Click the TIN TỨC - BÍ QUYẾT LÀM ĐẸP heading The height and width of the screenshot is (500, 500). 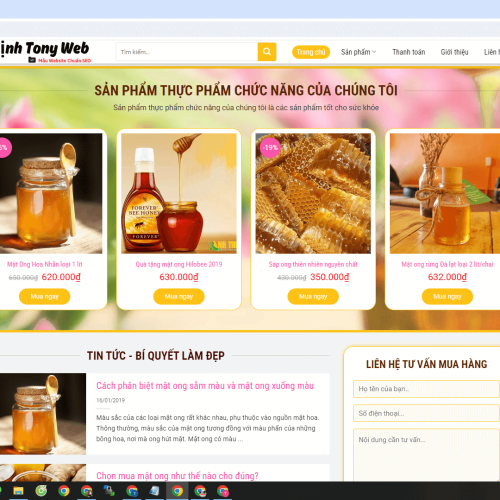pyautogui.click(x=156, y=356)
